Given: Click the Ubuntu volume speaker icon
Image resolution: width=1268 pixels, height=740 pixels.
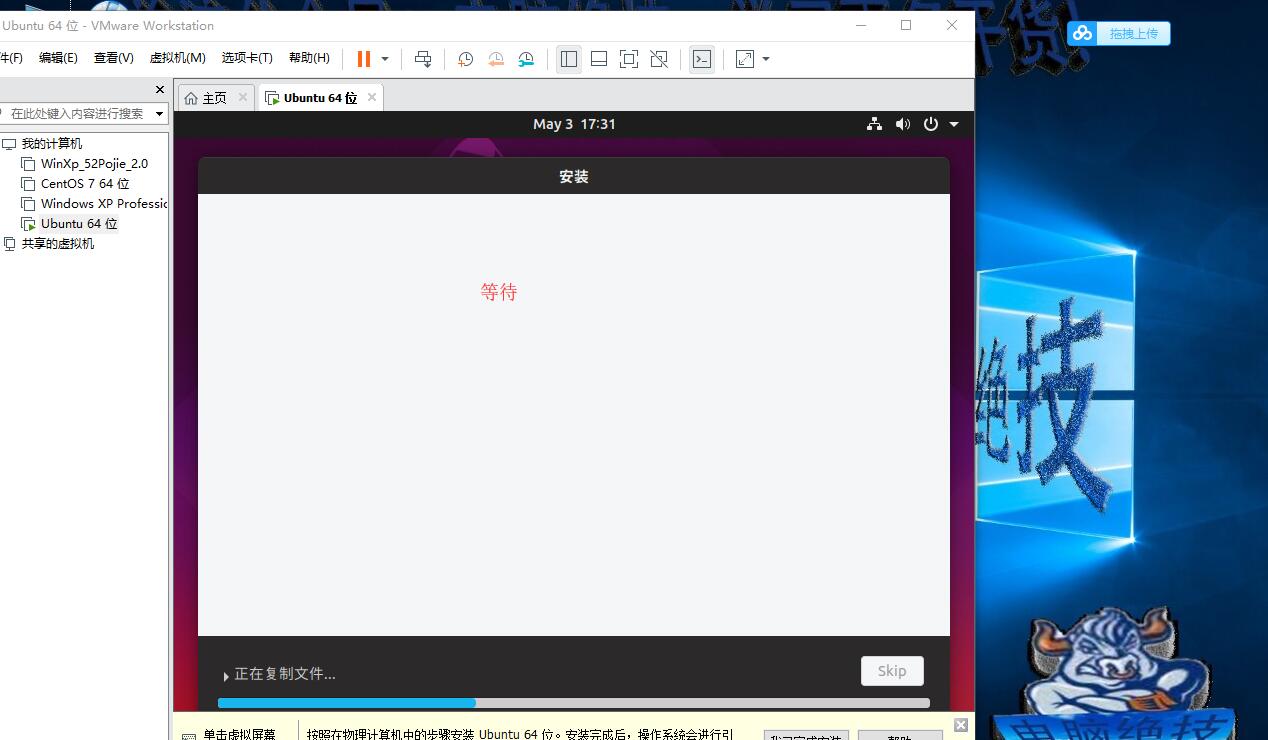Looking at the screenshot, I should [x=903, y=124].
